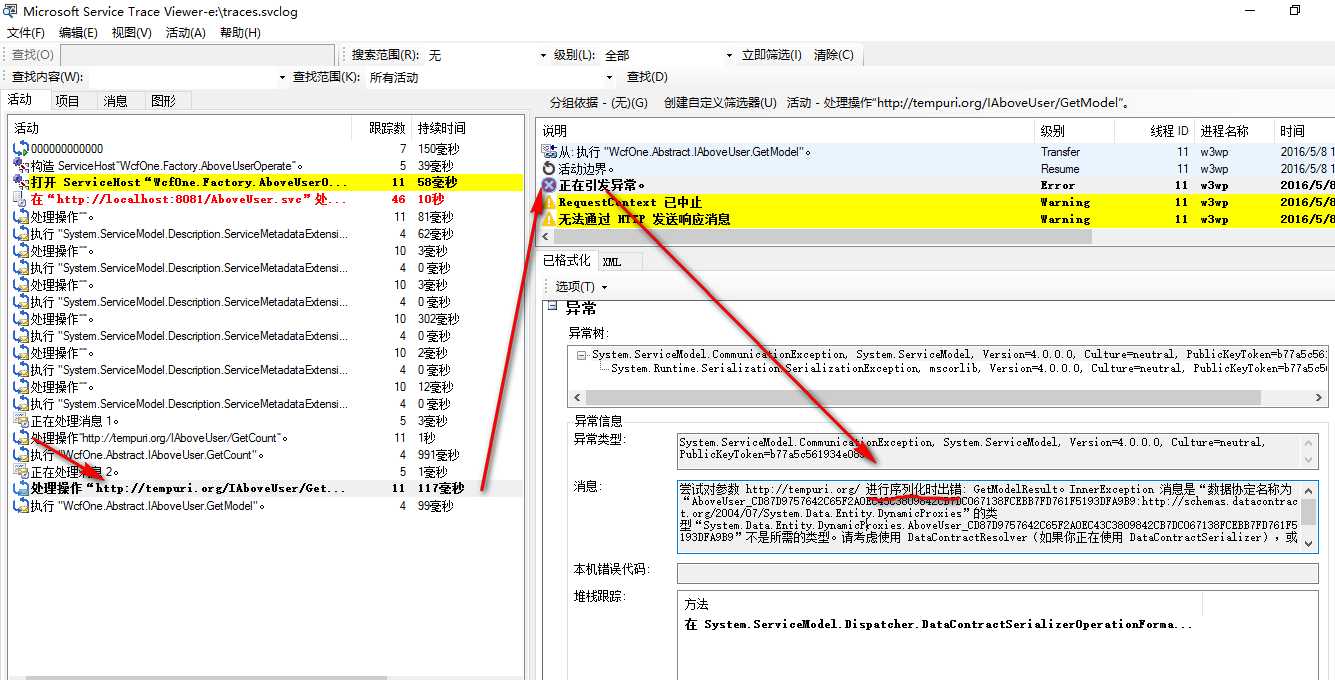Click the icon of 处理操作 row lasting 302毫秒
The image size is (1335, 680).
[21, 319]
